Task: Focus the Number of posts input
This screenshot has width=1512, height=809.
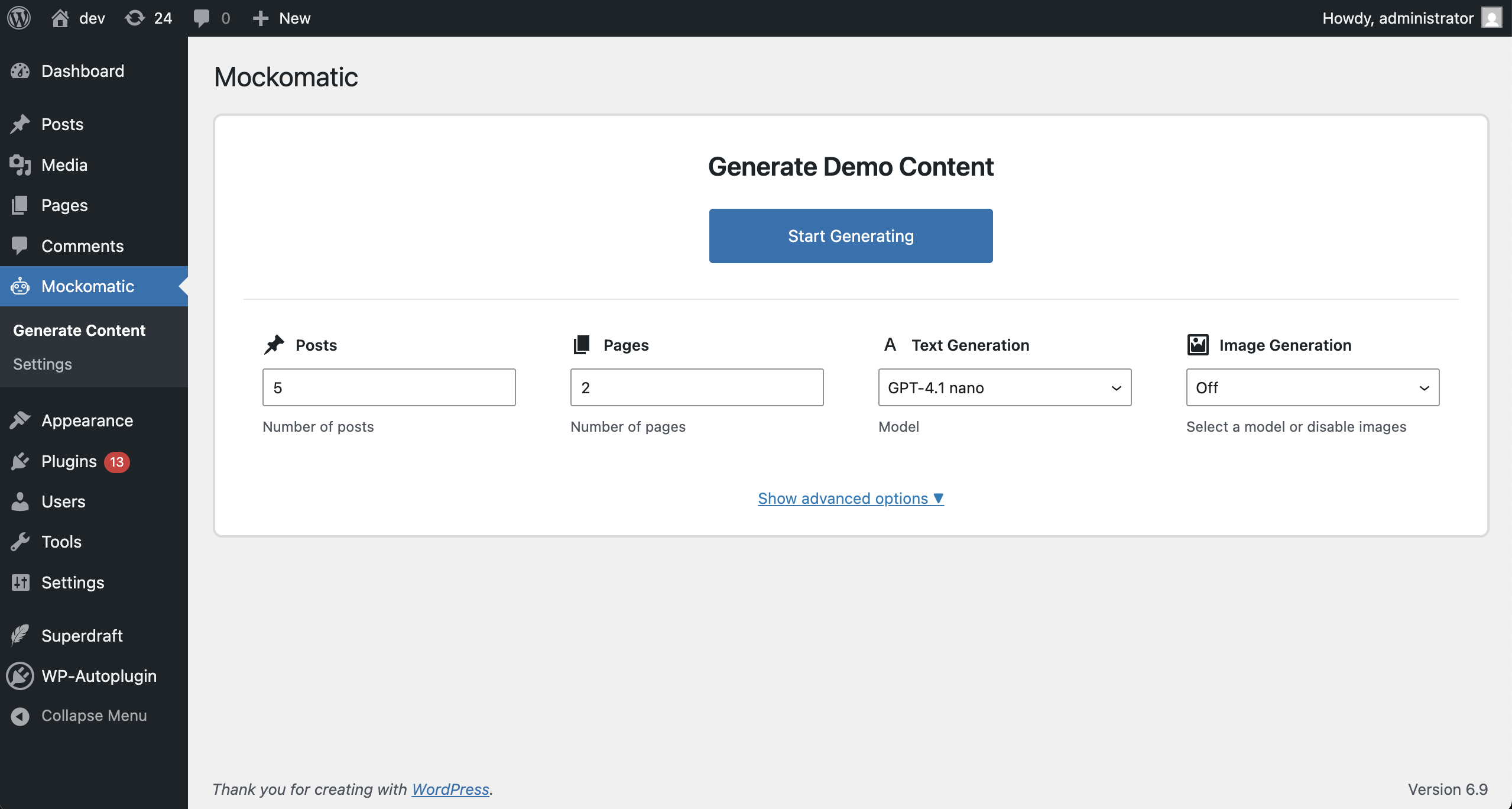Action: pos(389,387)
